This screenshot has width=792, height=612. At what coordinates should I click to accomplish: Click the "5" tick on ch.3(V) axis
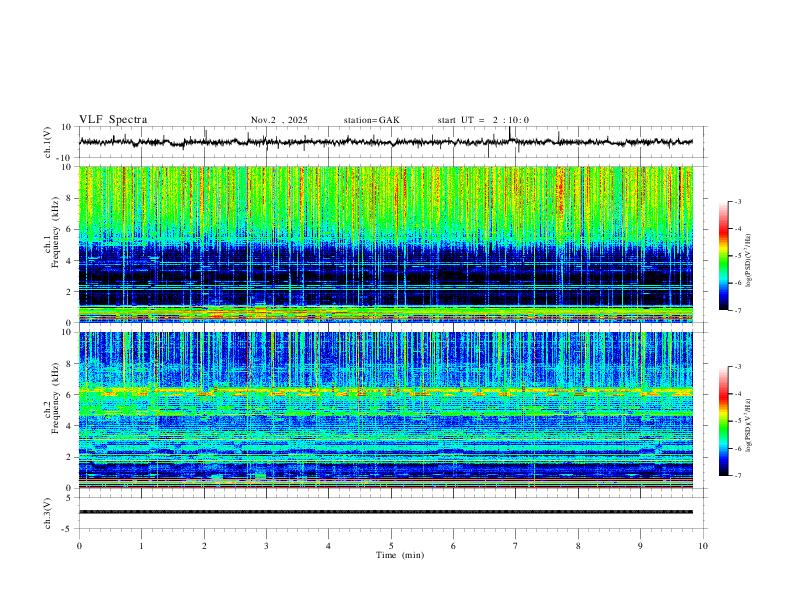pyautogui.click(x=69, y=498)
